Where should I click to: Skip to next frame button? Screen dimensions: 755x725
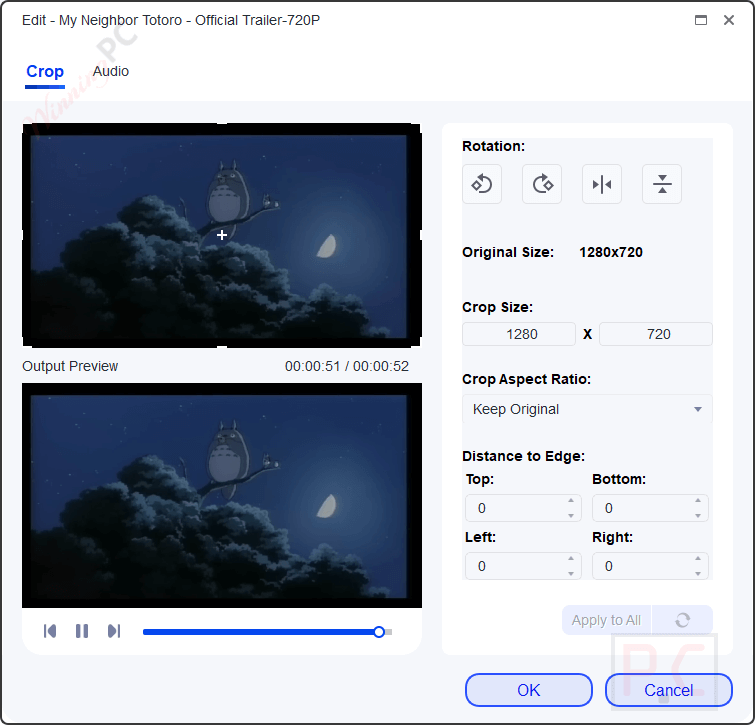[114, 631]
